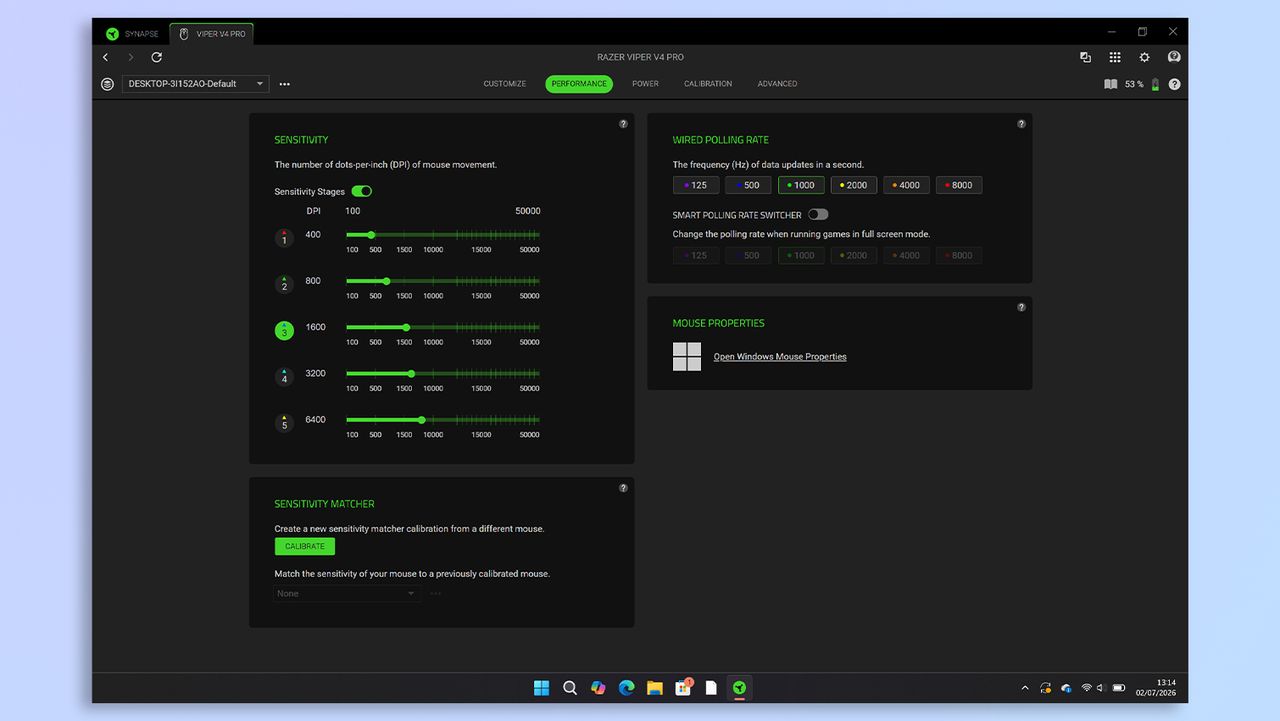1280x721 pixels.
Task: Show help for Mouse Properties panel
Action: point(1021,307)
